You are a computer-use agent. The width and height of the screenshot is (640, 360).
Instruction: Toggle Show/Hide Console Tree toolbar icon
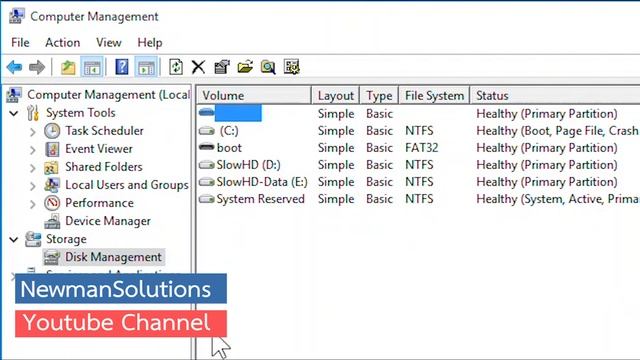(x=92, y=67)
